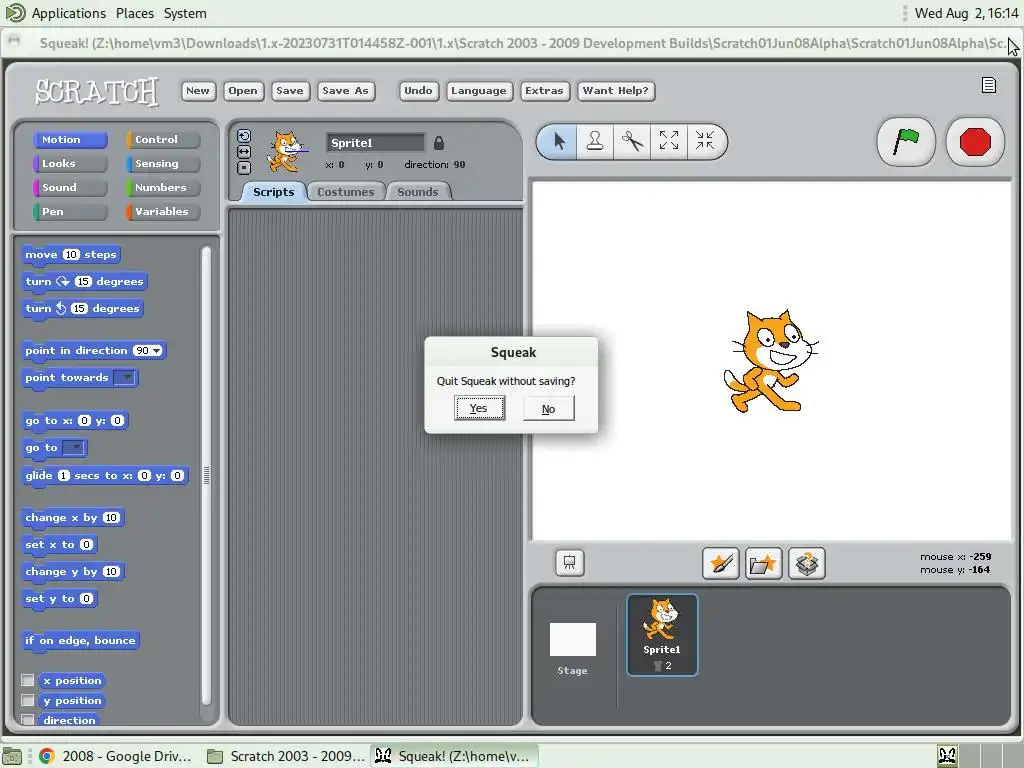
Task: Select the scissors delete tool
Action: (x=632, y=141)
